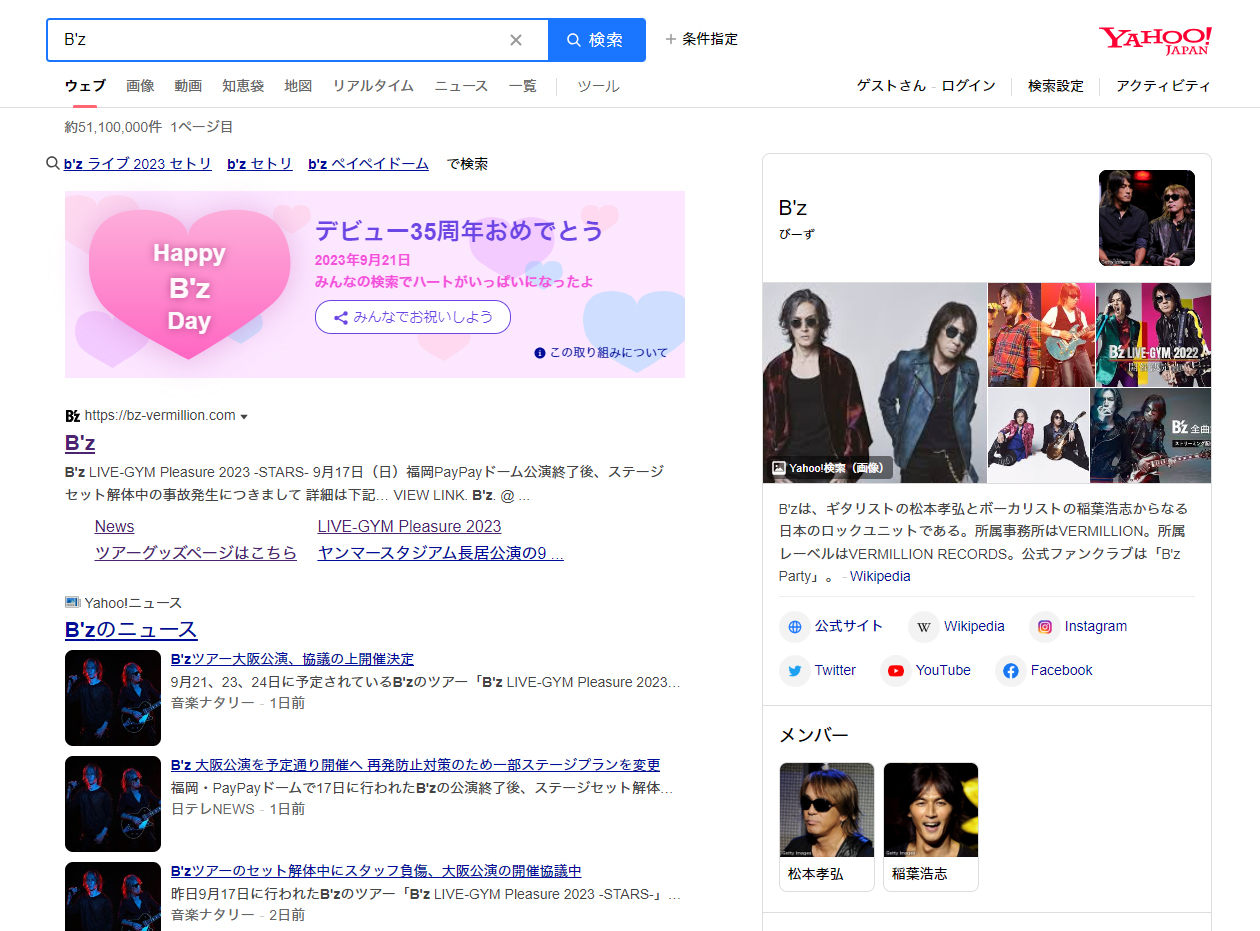The image size is (1260, 931).
Task: Open the stage guitarists image in panel grid
Action: coord(1041,334)
